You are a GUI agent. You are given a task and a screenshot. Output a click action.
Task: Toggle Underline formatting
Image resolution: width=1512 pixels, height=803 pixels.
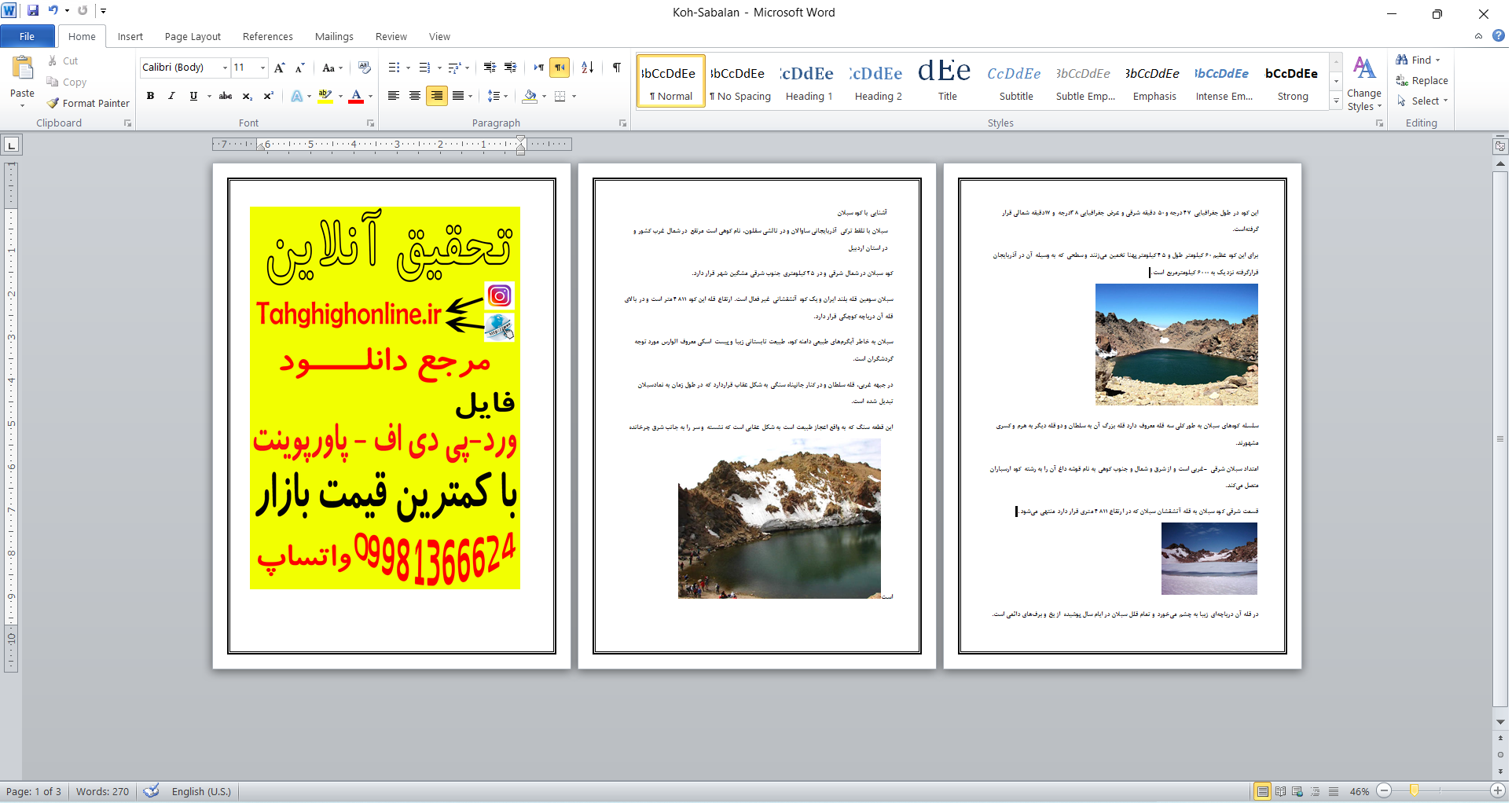(x=193, y=96)
